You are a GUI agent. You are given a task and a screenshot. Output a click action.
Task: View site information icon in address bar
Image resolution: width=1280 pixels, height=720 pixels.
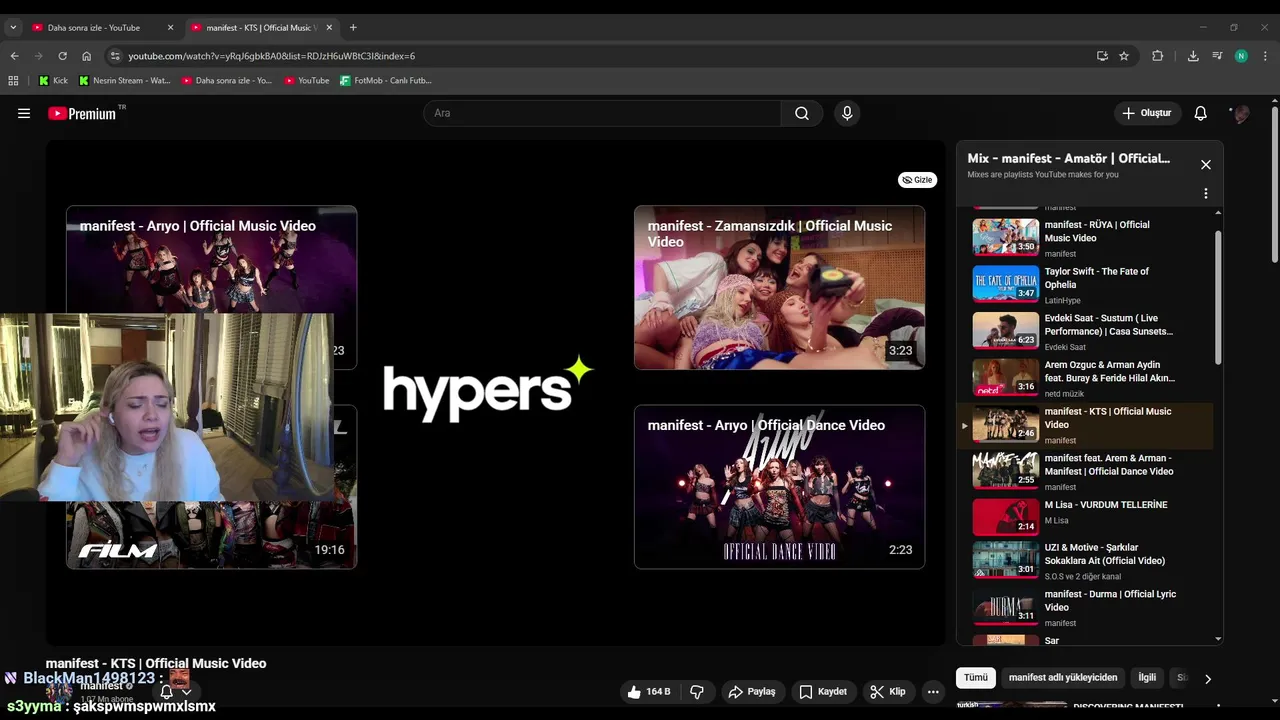115,56
